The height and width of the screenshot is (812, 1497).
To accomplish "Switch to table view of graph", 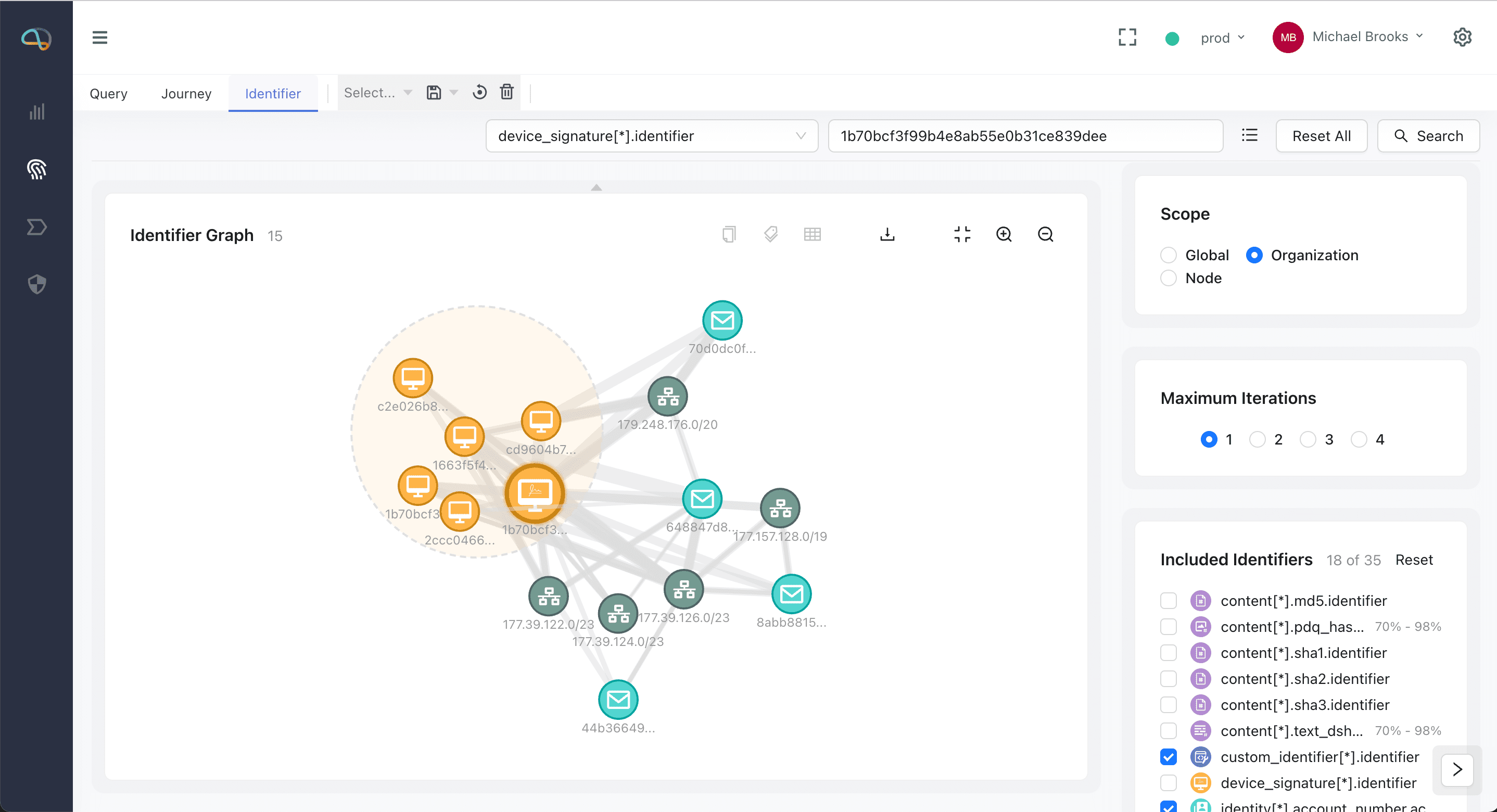I will pyautogui.click(x=812, y=234).
